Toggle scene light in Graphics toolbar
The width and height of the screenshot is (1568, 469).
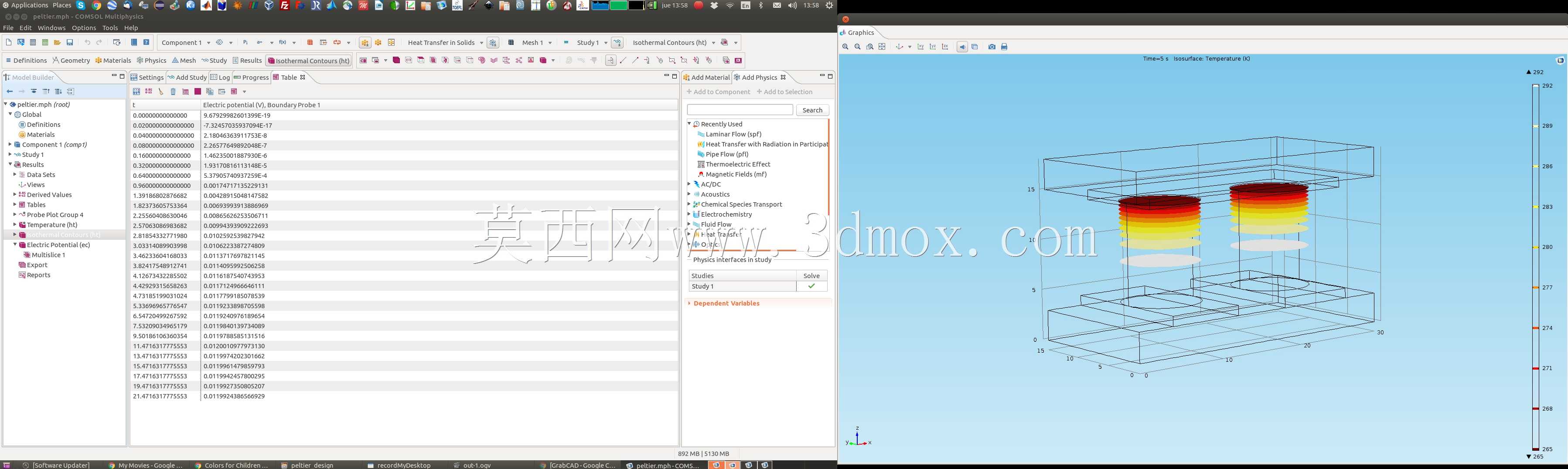click(x=962, y=47)
